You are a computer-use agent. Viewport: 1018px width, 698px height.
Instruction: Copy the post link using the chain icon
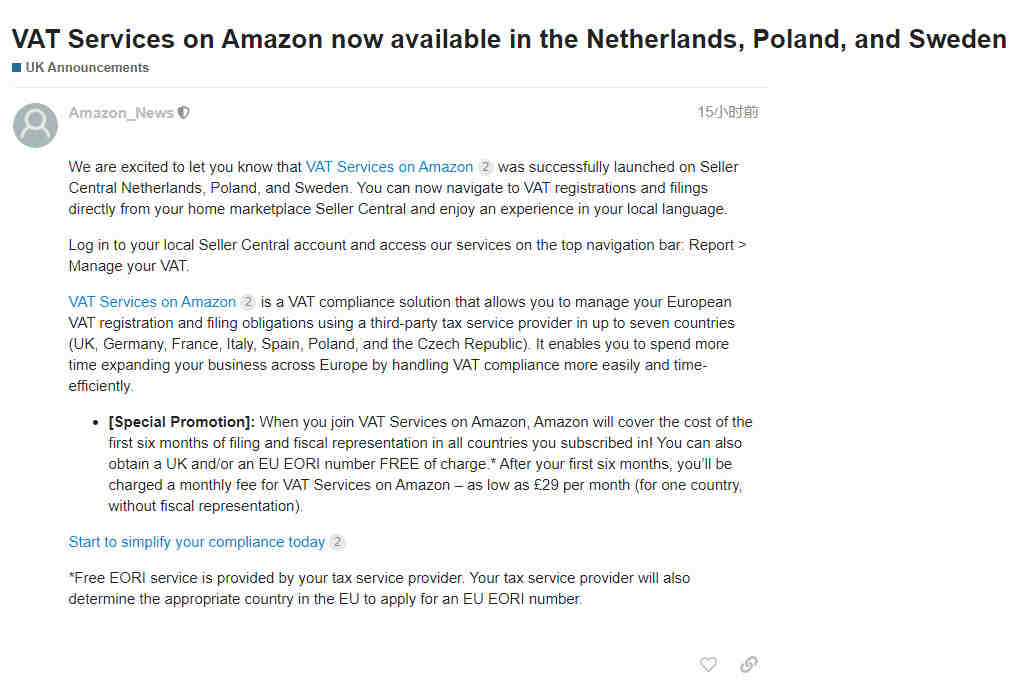[748, 664]
